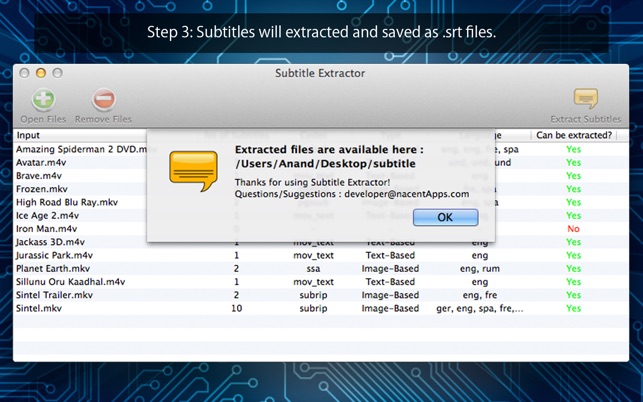Click the developer@nacentApps.com email text
Screen dimensions: 643x402
(x=406, y=194)
